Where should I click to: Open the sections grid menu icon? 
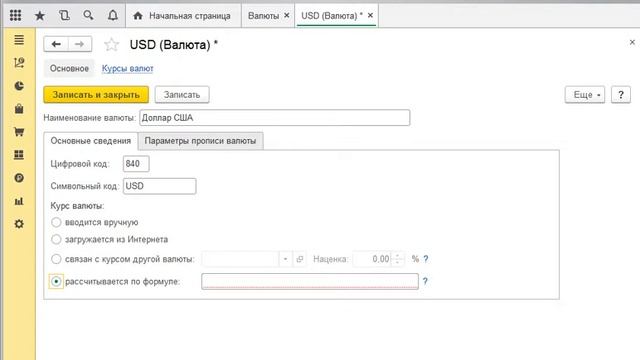click(x=16, y=16)
